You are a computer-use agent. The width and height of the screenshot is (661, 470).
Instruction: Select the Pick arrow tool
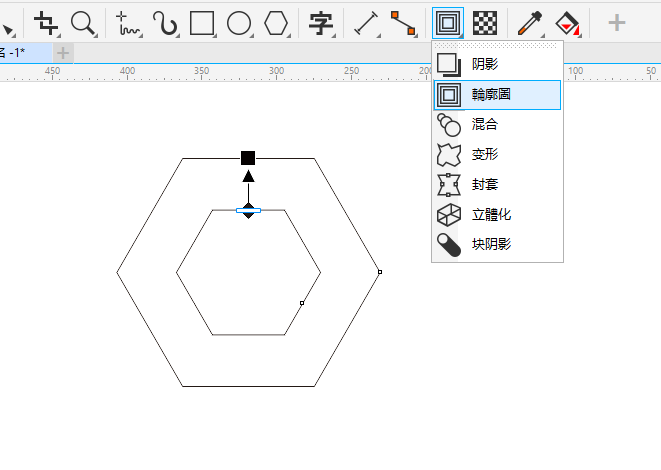[x=8, y=30]
